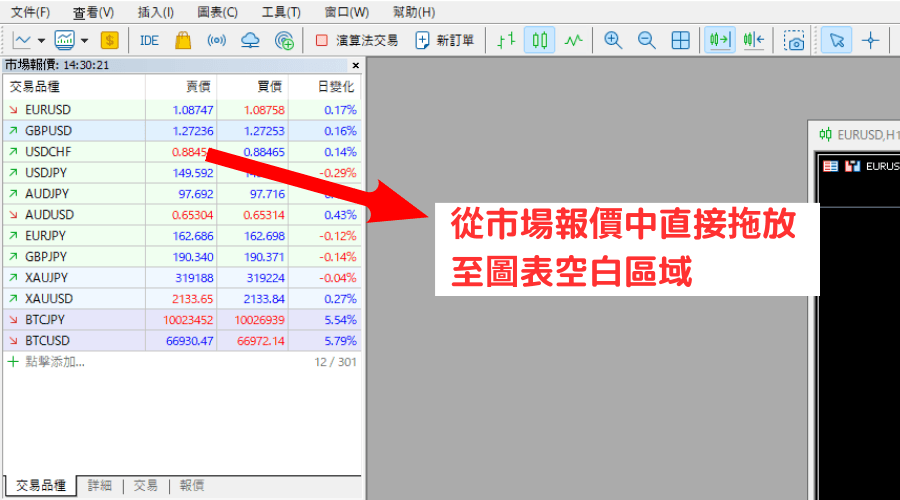
Task: Click the tile windows grid icon
Action: coord(680,41)
